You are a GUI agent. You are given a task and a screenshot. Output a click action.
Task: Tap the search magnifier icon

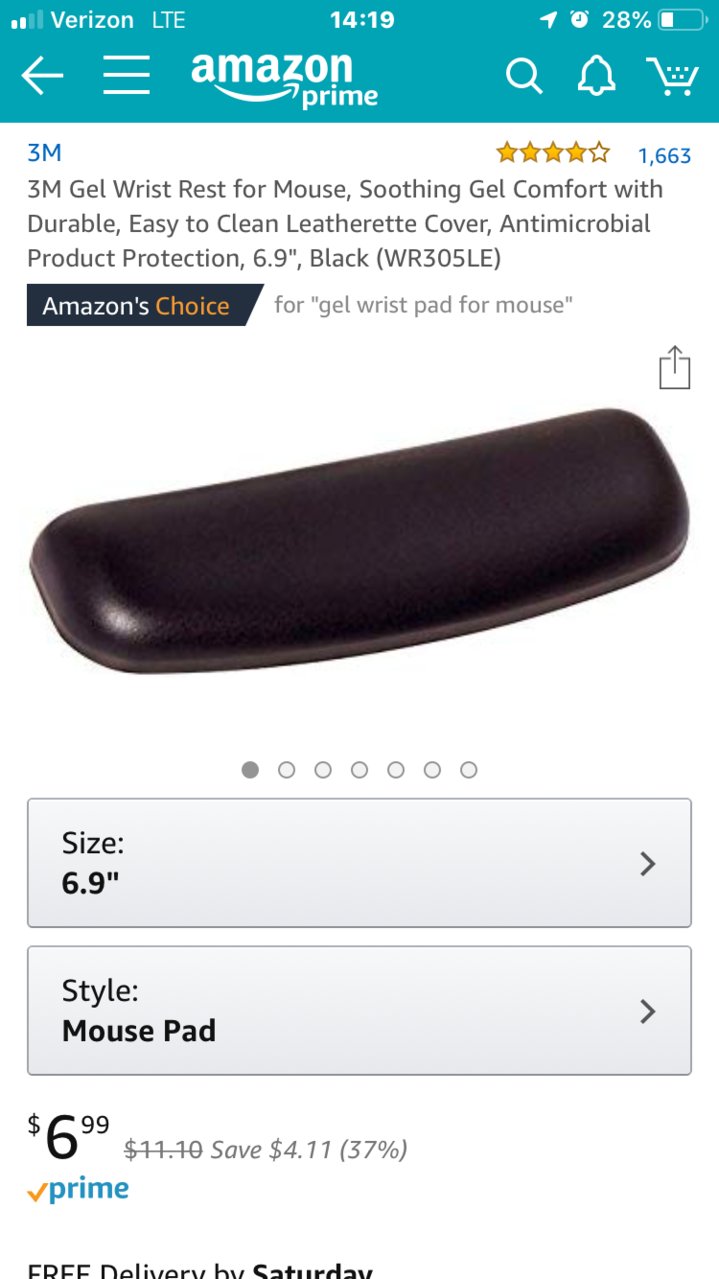pyautogui.click(x=524, y=76)
